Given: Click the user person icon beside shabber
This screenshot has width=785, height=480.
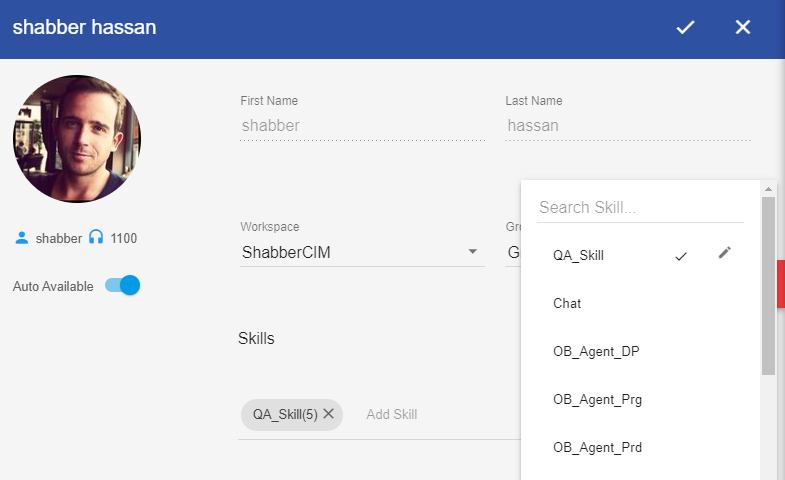Looking at the screenshot, I should [x=22, y=238].
